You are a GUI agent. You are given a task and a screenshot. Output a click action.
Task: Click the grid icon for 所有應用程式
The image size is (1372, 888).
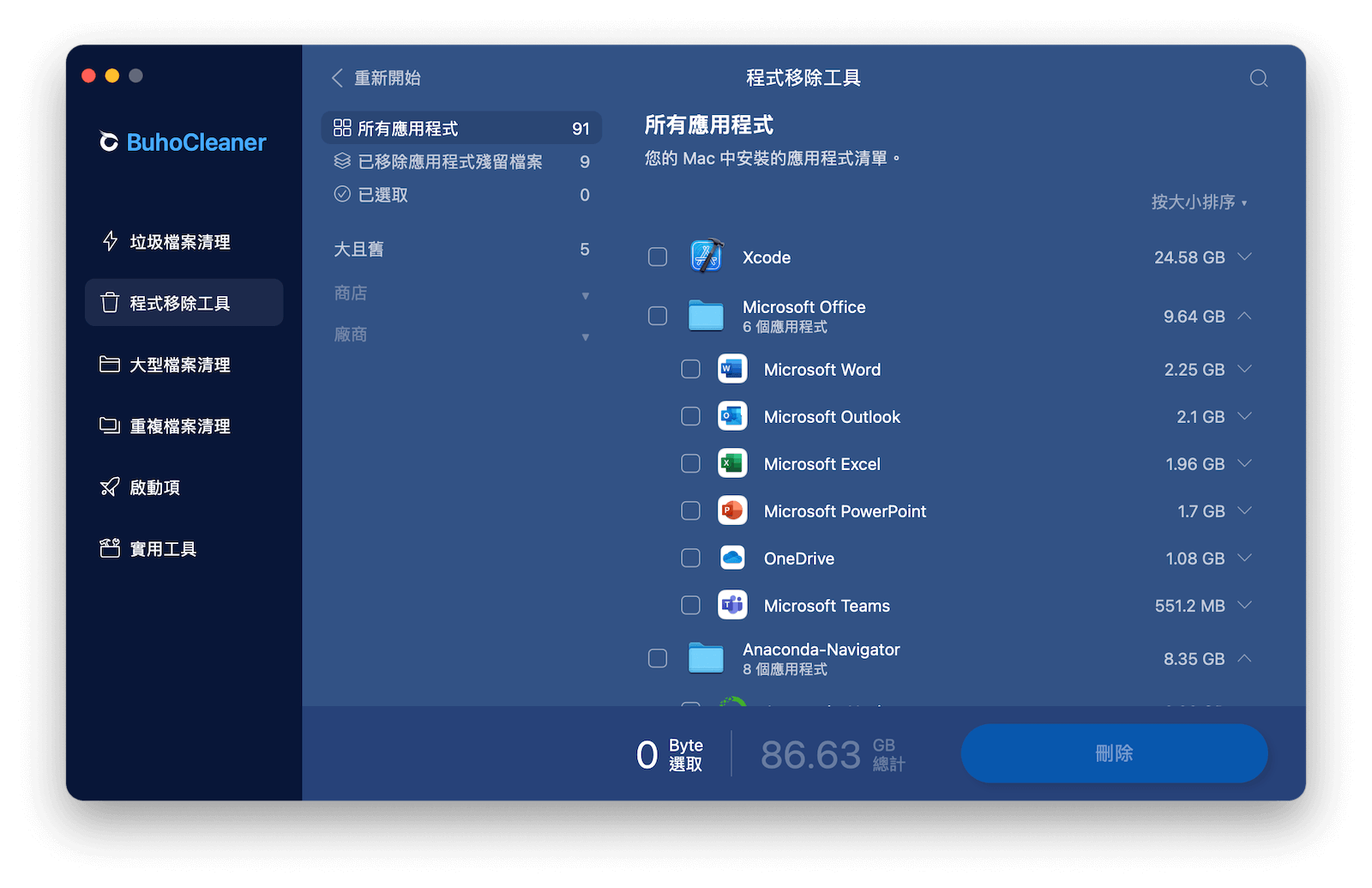(342, 128)
